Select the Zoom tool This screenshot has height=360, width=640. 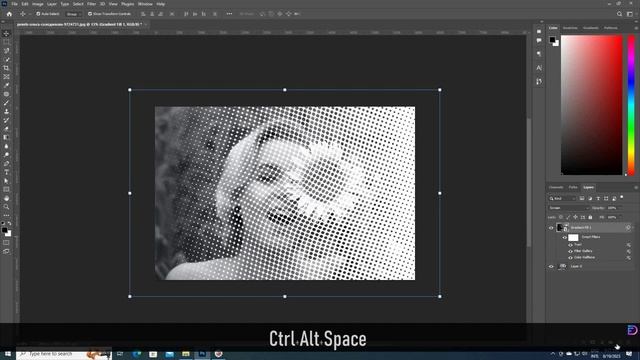tap(6, 207)
